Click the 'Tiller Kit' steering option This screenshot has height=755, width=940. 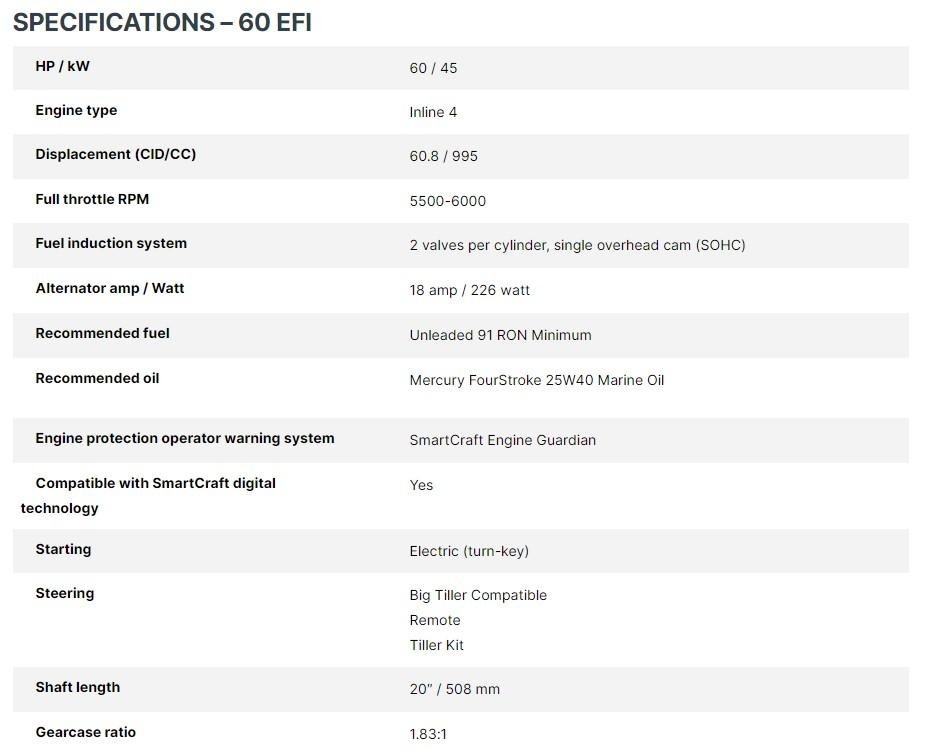click(x=436, y=645)
